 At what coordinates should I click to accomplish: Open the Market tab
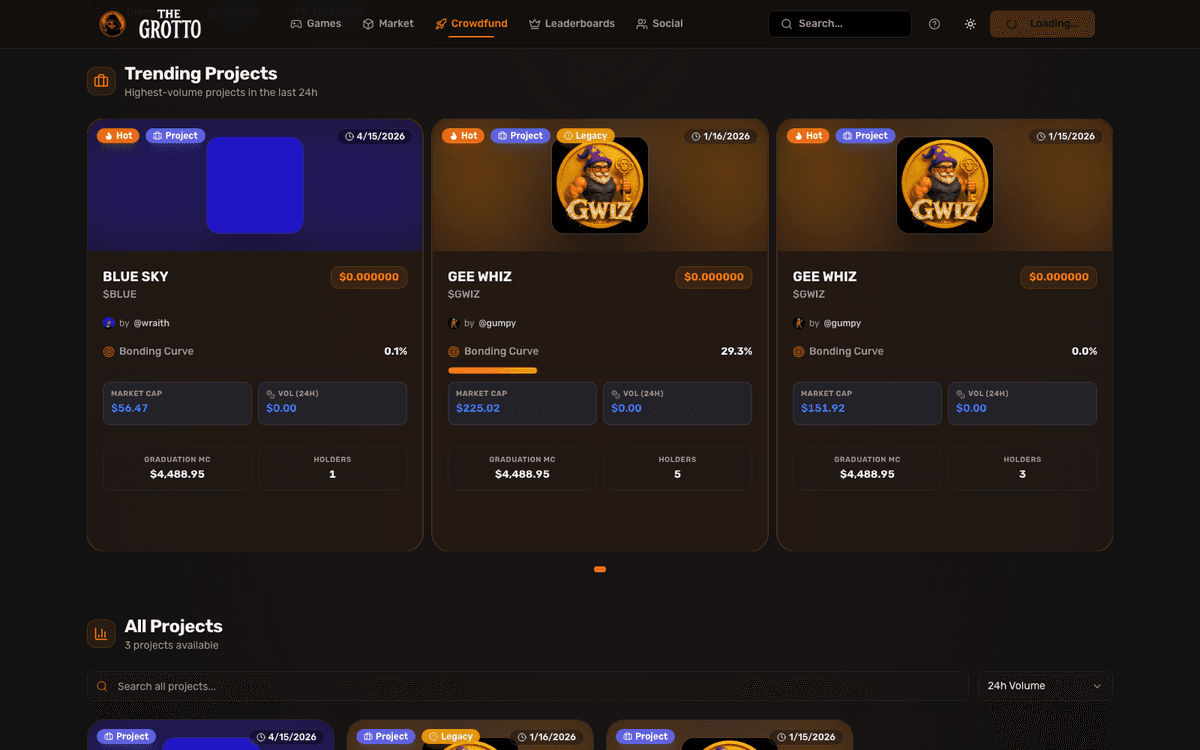(x=388, y=24)
